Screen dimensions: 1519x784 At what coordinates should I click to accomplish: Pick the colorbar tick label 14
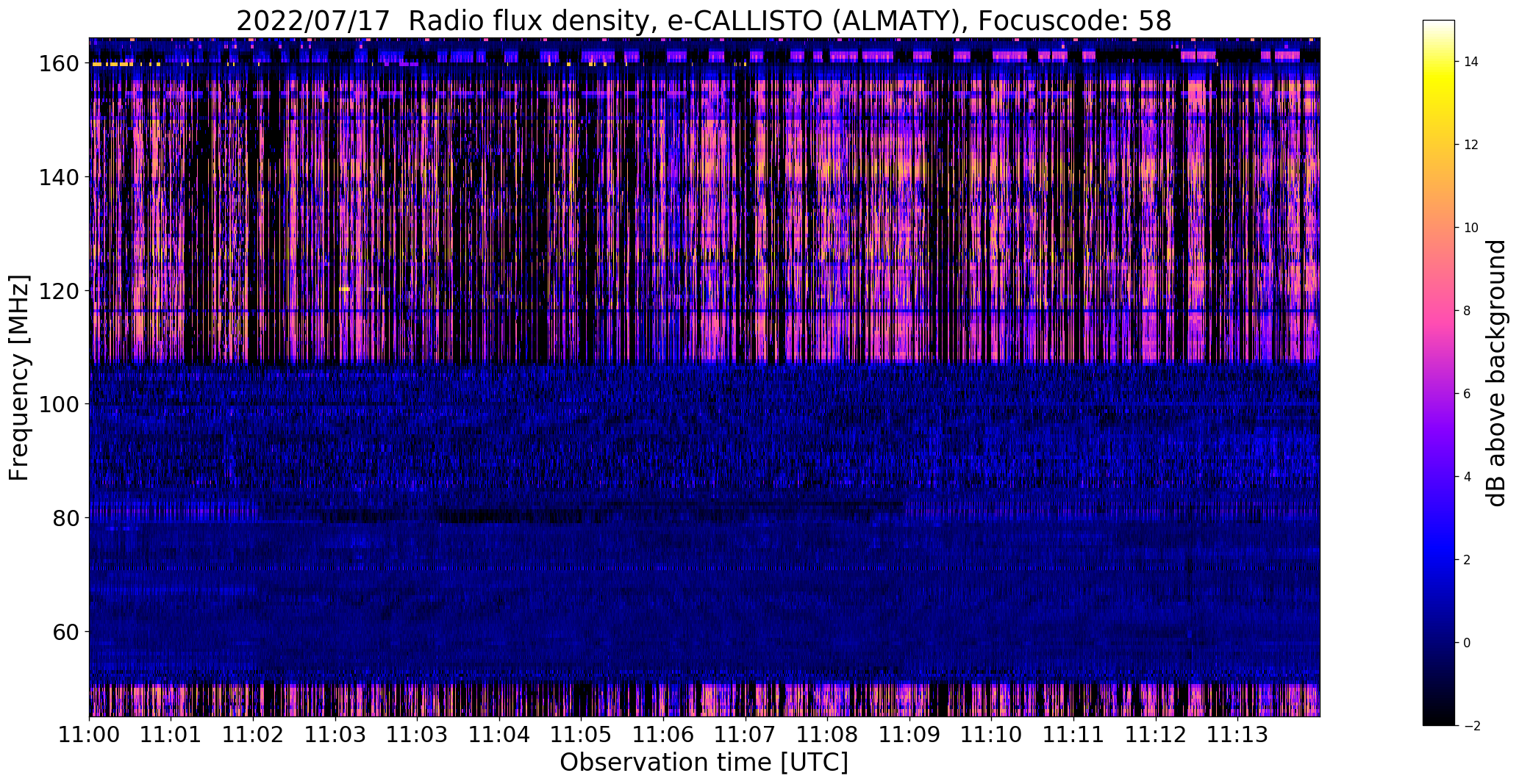click(1471, 62)
